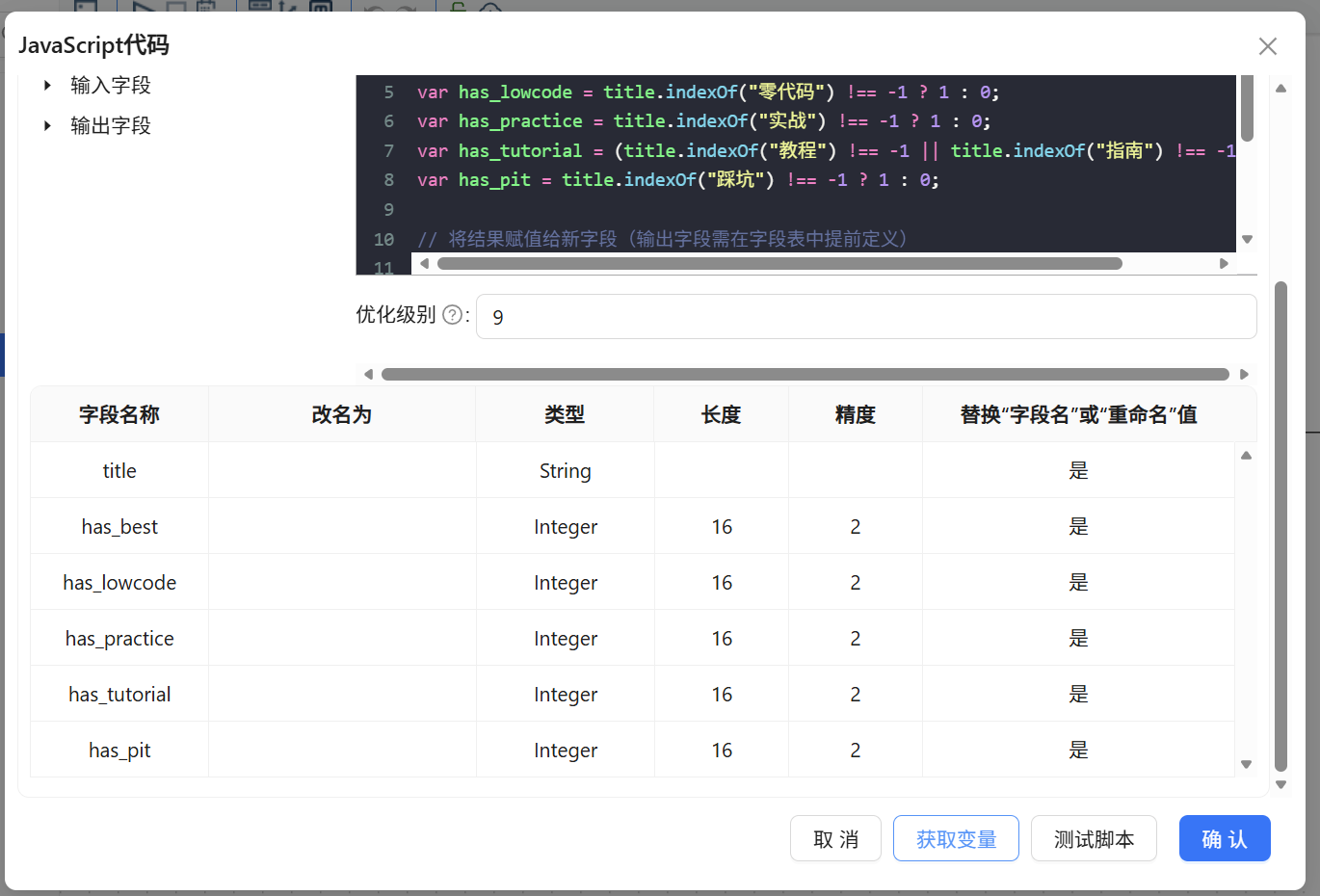Click the dialog vertical scrollbar thumb
Viewport: 1320px width, 896px height.
click(1280, 526)
